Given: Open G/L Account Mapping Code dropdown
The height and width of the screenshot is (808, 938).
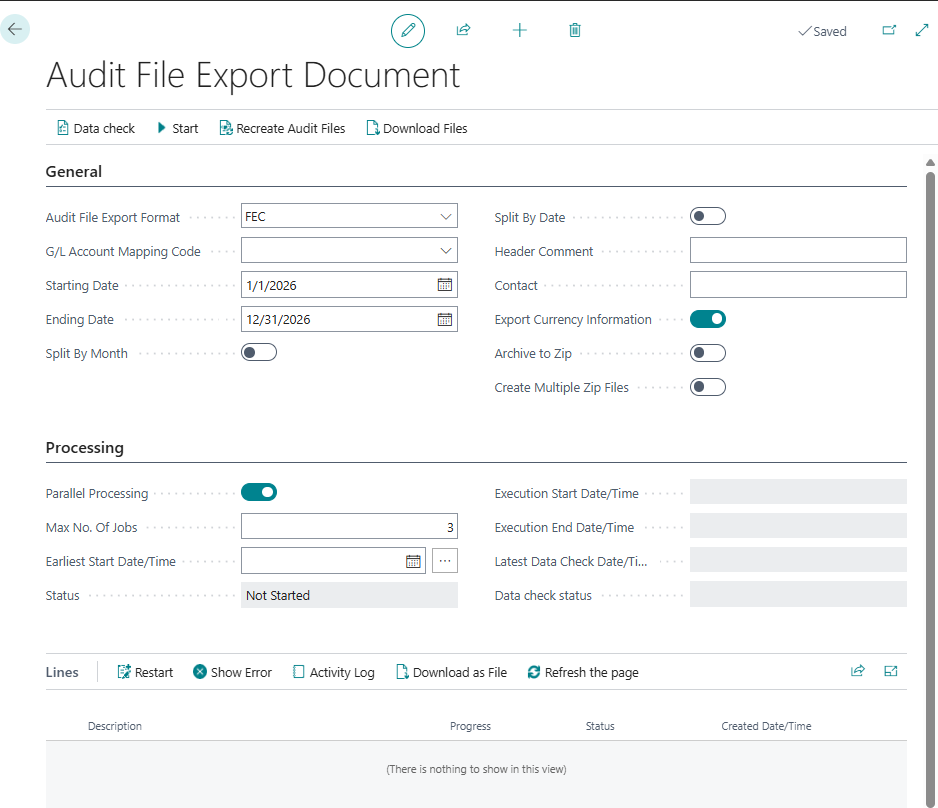Looking at the screenshot, I should pyautogui.click(x=446, y=251).
